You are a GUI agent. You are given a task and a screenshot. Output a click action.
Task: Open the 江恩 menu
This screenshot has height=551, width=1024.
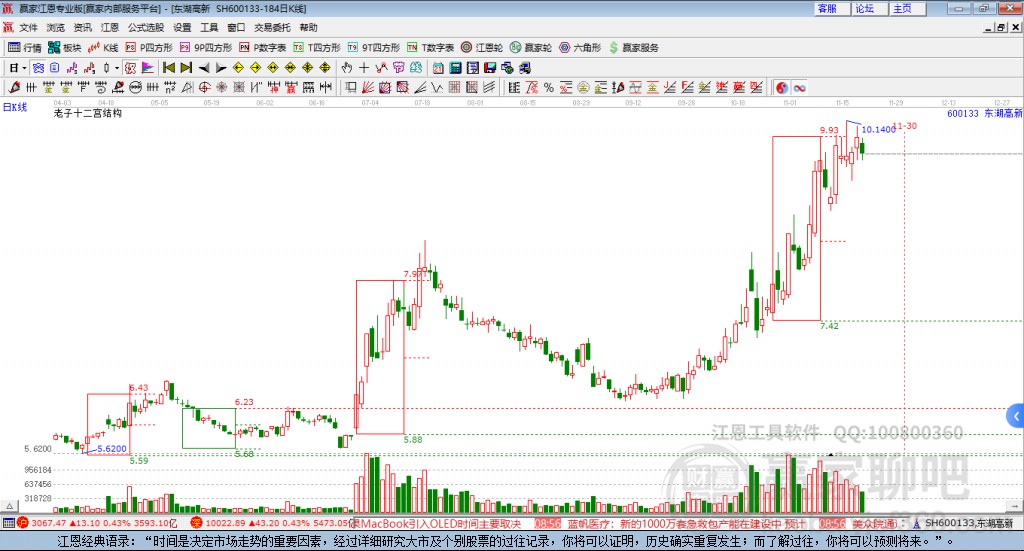coord(110,27)
